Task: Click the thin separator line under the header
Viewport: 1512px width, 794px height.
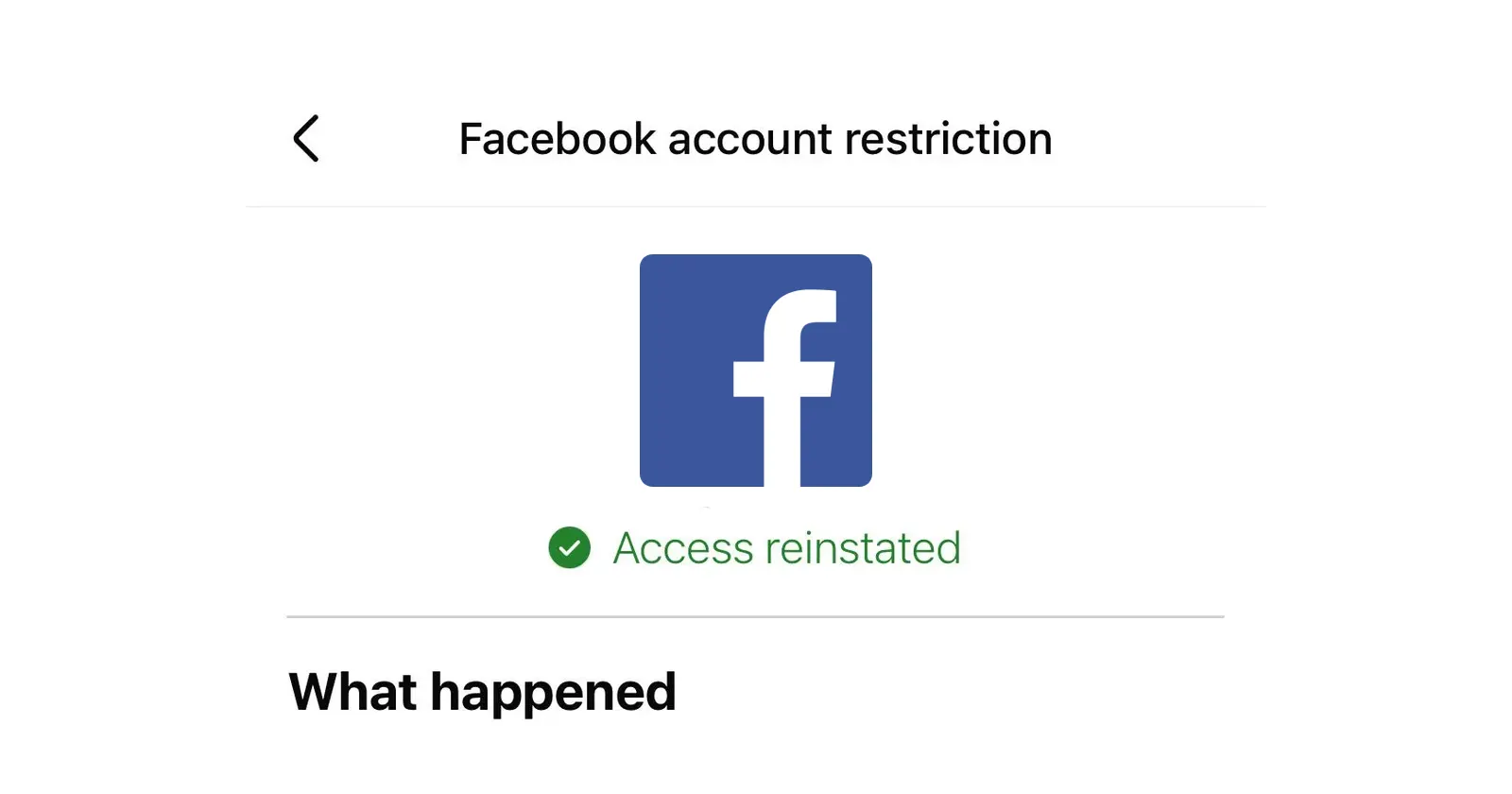Action: [755, 206]
